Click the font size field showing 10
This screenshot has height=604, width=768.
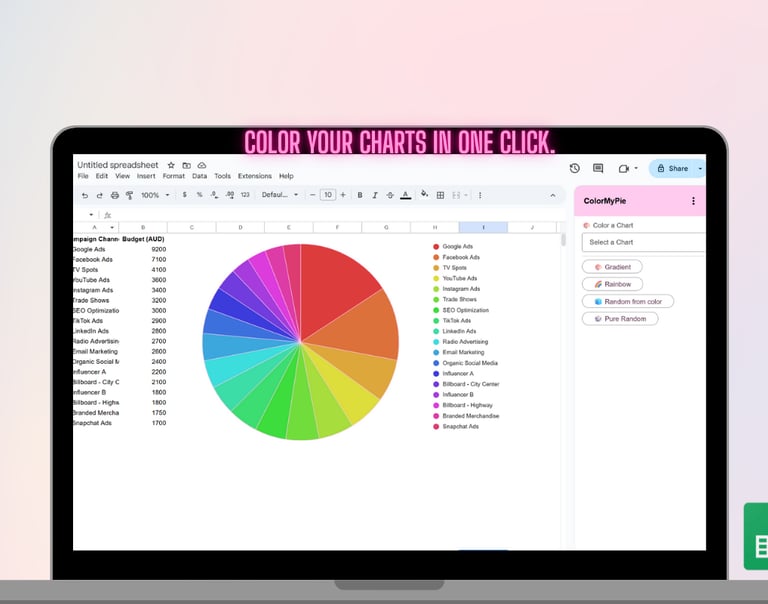[x=328, y=195]
